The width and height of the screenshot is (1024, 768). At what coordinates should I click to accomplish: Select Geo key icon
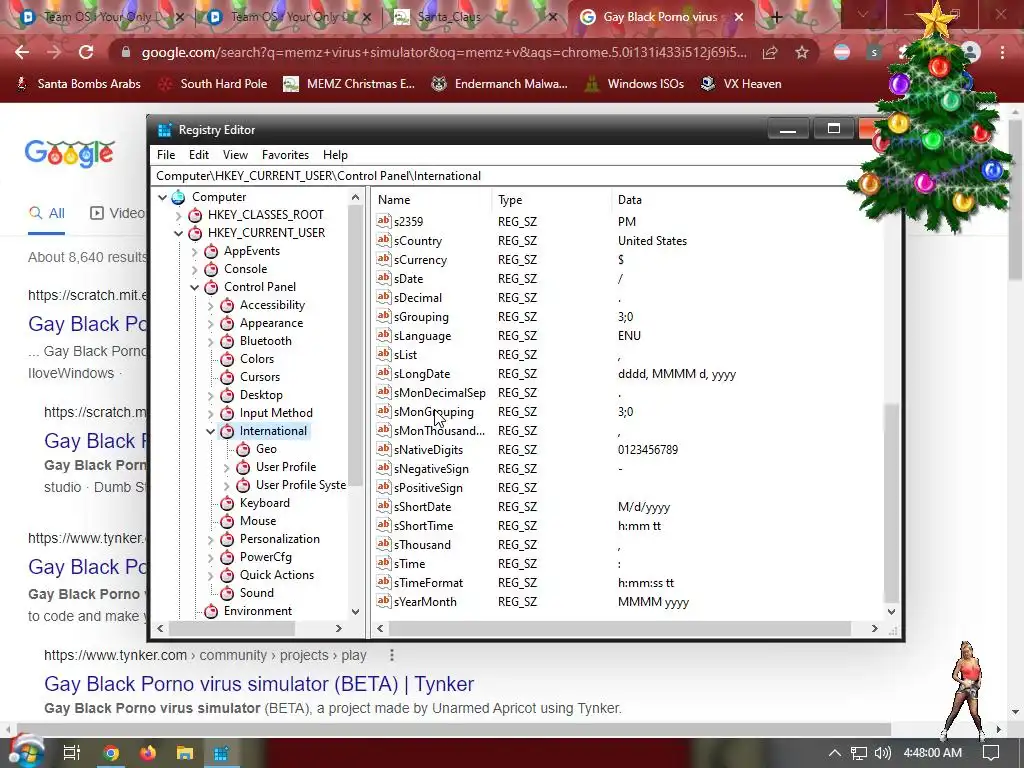[x=243, y=449]
